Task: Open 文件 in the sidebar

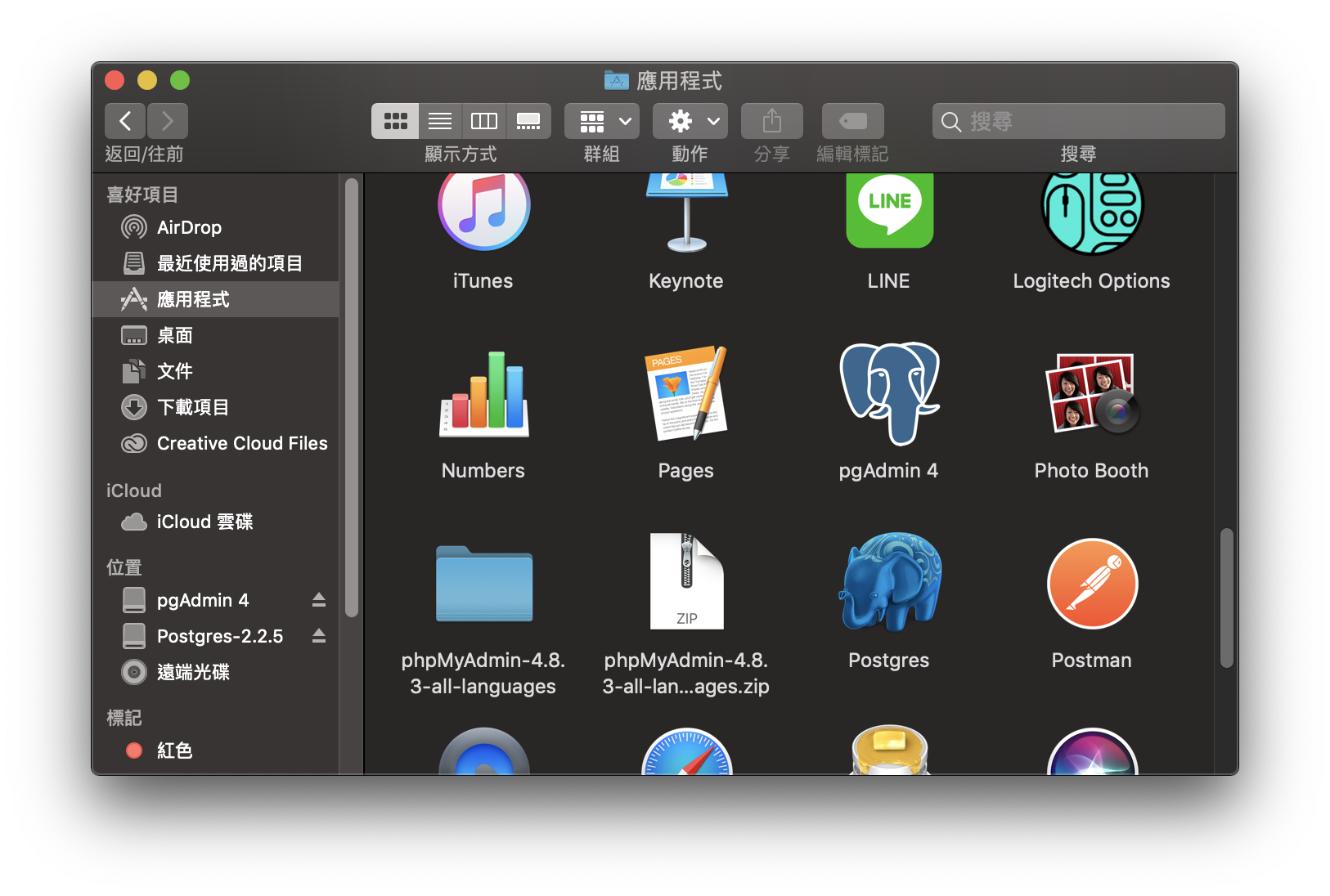Action: coord(216,371)
